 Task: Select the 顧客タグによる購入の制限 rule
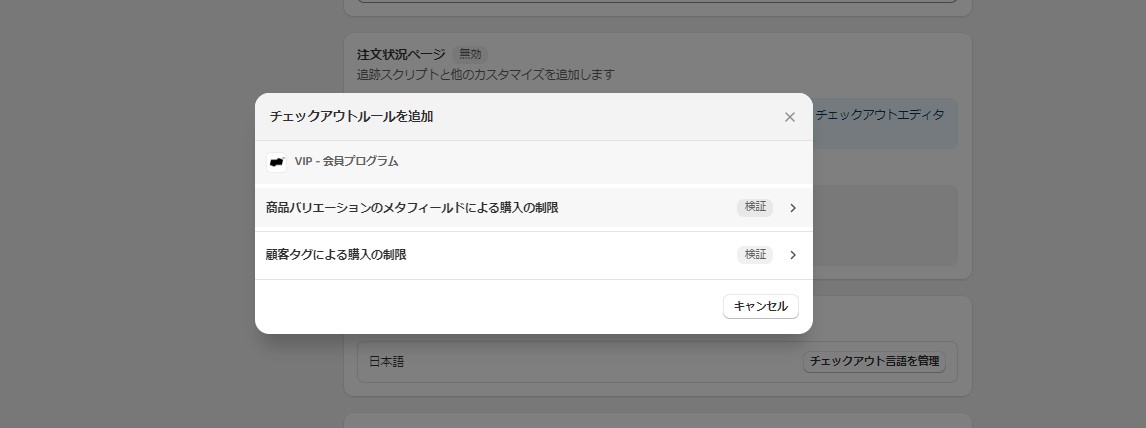[534, 255]
